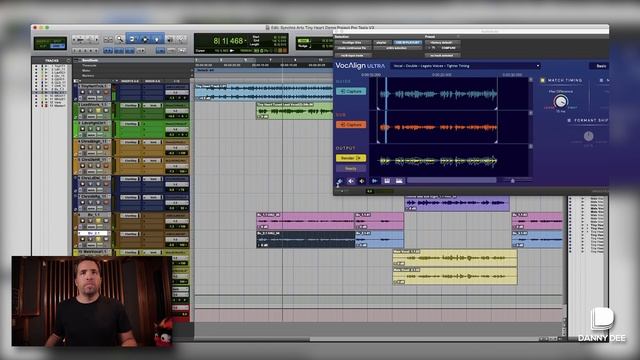Screen dimensions: 640x360
Task: Open the VocAlign preset dropdown
Action: 465,66
